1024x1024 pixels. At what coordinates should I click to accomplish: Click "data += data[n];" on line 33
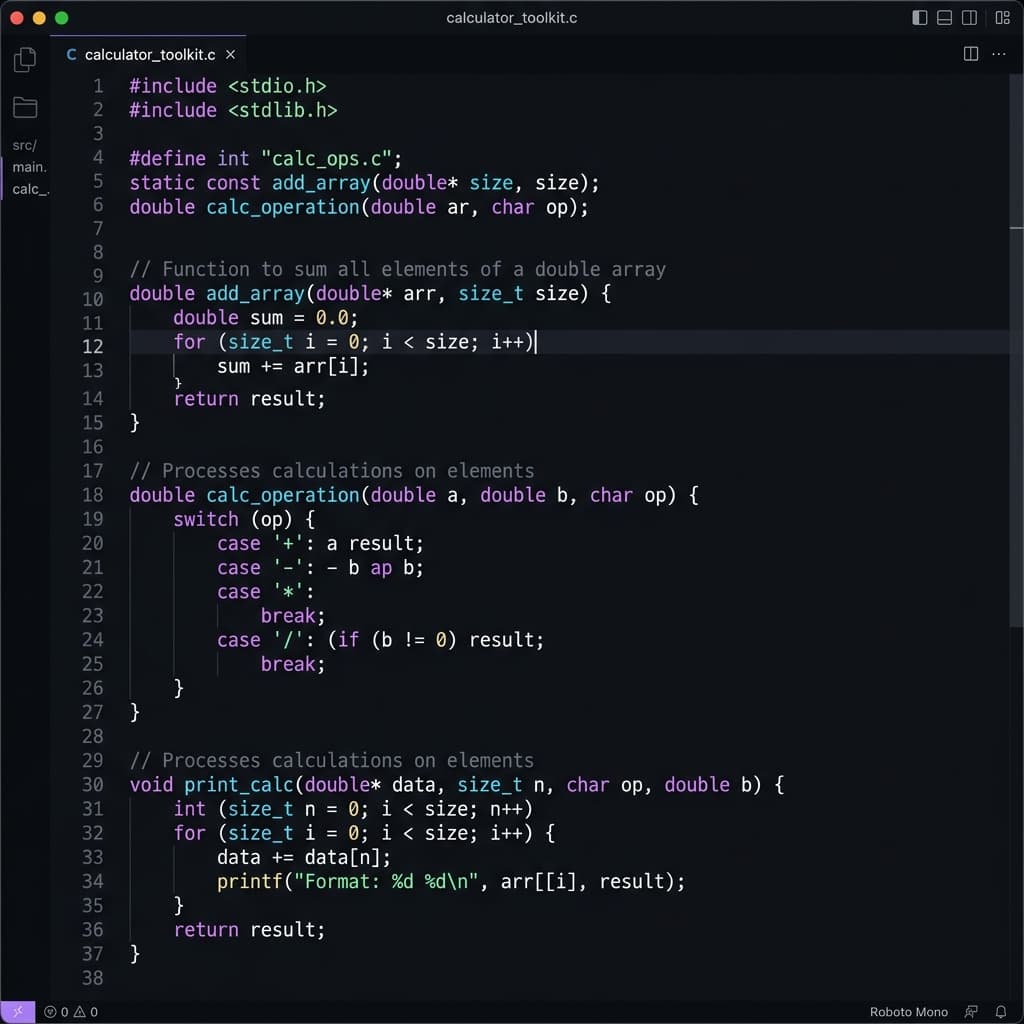(x=304, y=857)
